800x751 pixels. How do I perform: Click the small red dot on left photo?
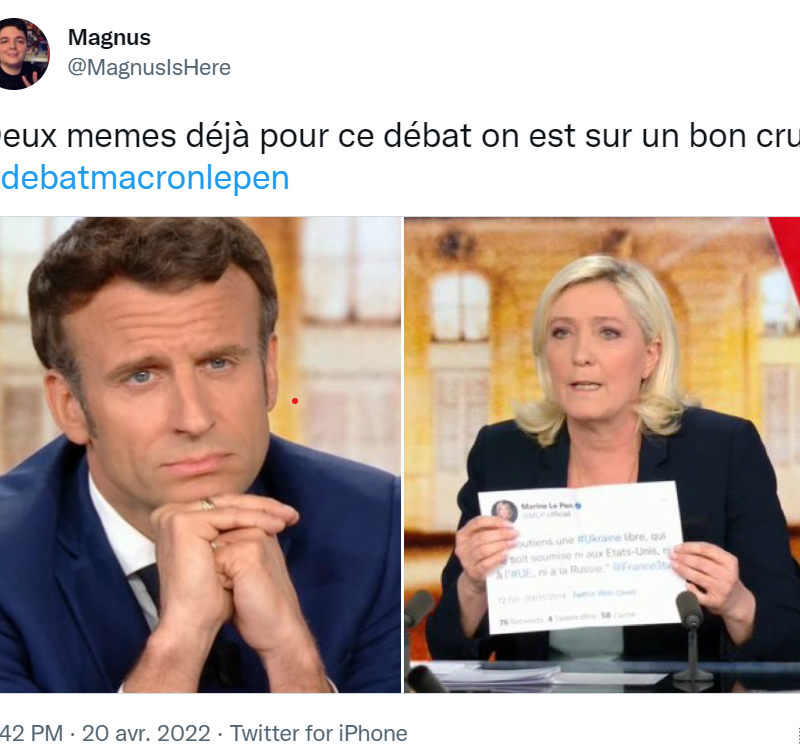[x=295, y=401]
